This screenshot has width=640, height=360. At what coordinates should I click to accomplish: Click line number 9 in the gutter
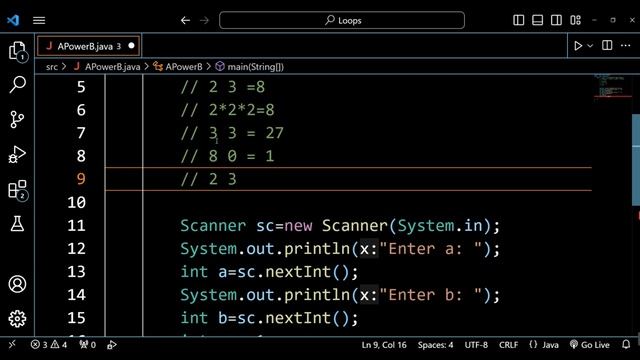81,179
